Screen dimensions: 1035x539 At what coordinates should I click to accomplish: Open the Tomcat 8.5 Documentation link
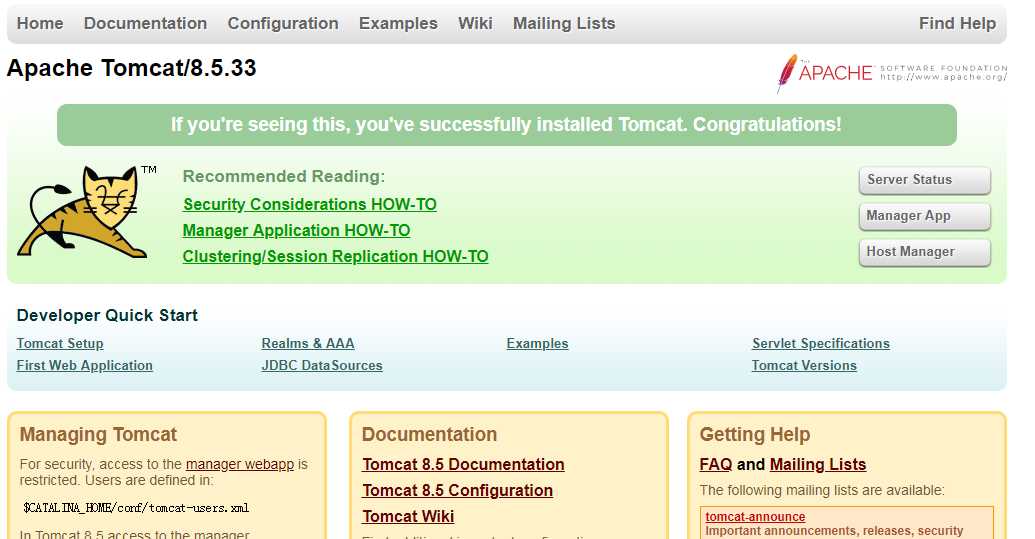[463, 464]
